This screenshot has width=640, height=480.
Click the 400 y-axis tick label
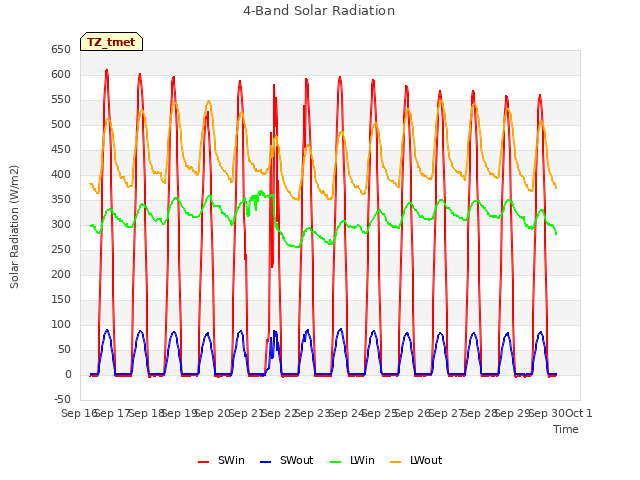point(61,175)
